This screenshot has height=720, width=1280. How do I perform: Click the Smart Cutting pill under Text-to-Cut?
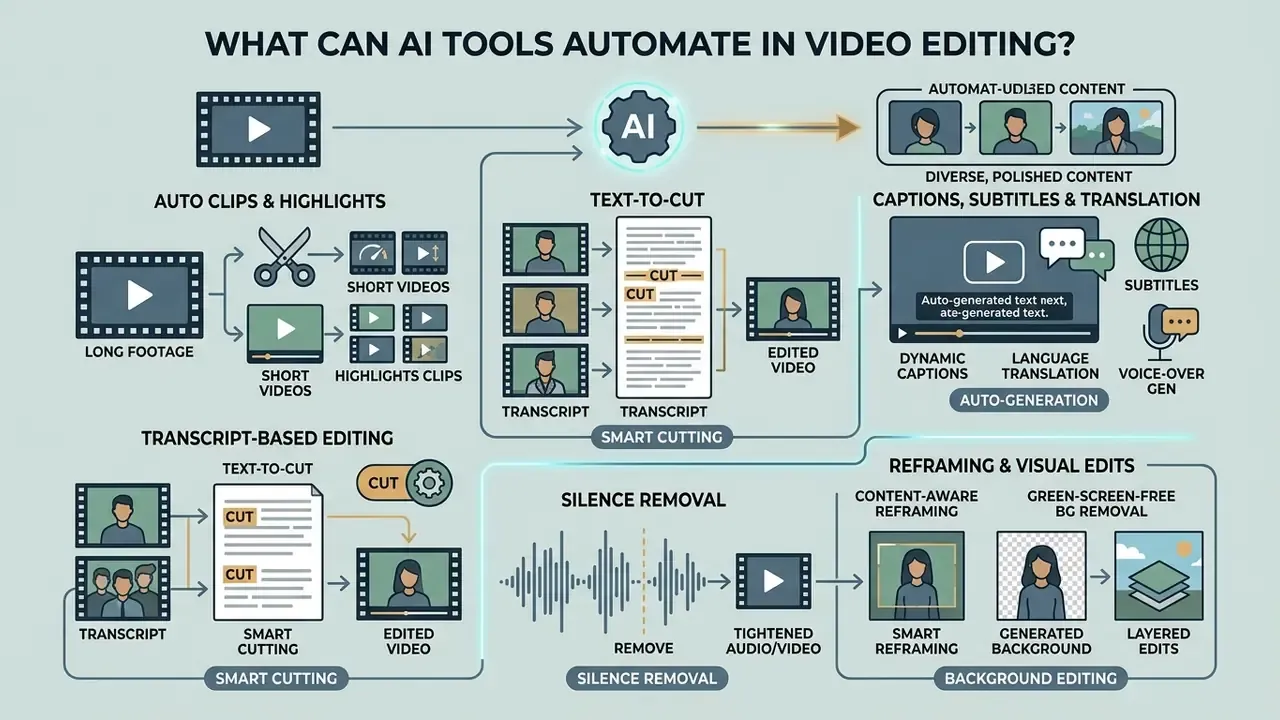pyautogui.click(x=661, y=437)
